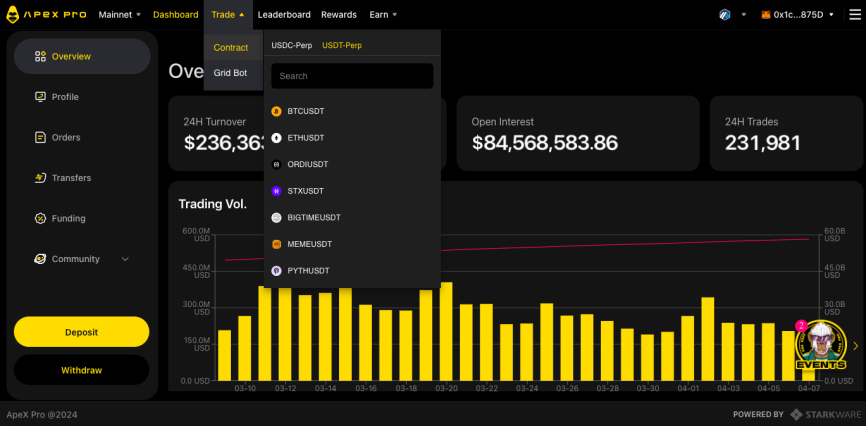The width and height of the screenshot is (866, 426).
Task: Click the BIGTIMEUSDT coin icon
Action: 277,218
